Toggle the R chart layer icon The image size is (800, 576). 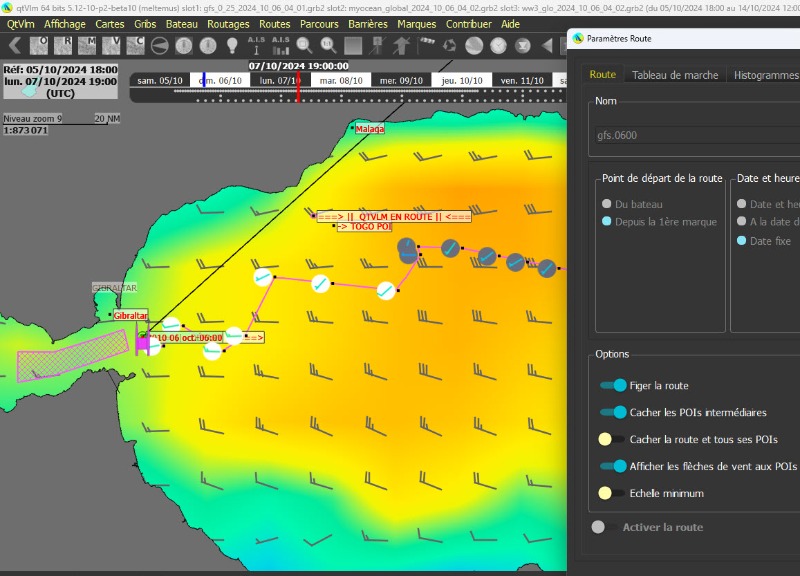pos(63,46)
